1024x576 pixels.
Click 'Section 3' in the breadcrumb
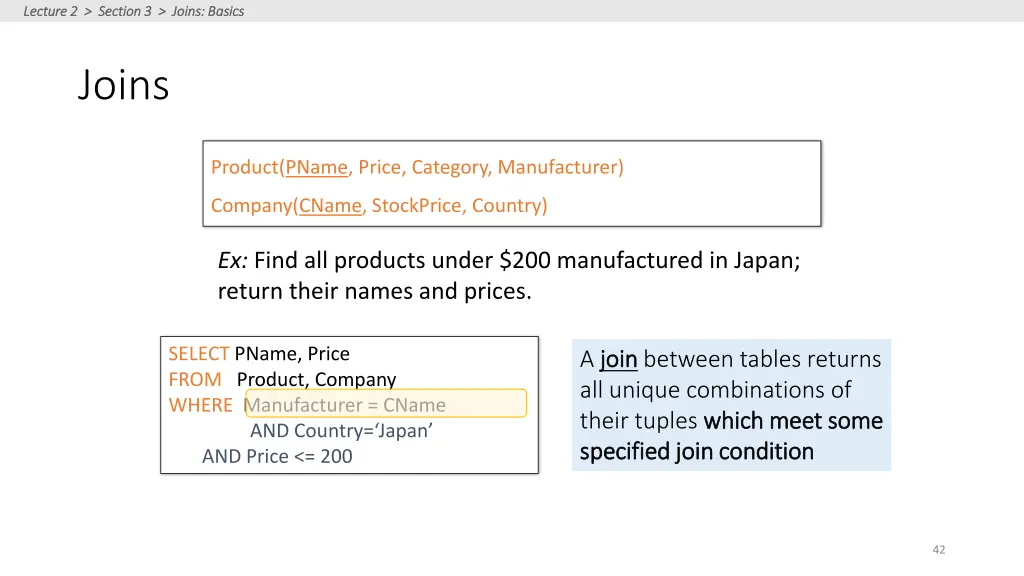pos(125,11)
